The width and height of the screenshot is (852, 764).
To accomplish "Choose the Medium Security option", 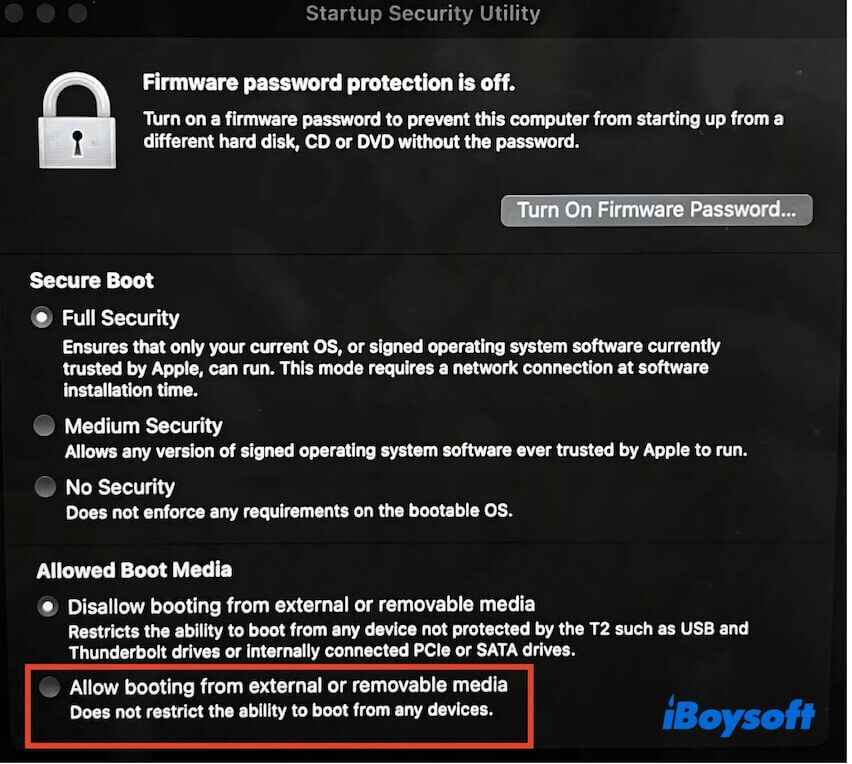I will pos(45,426).
